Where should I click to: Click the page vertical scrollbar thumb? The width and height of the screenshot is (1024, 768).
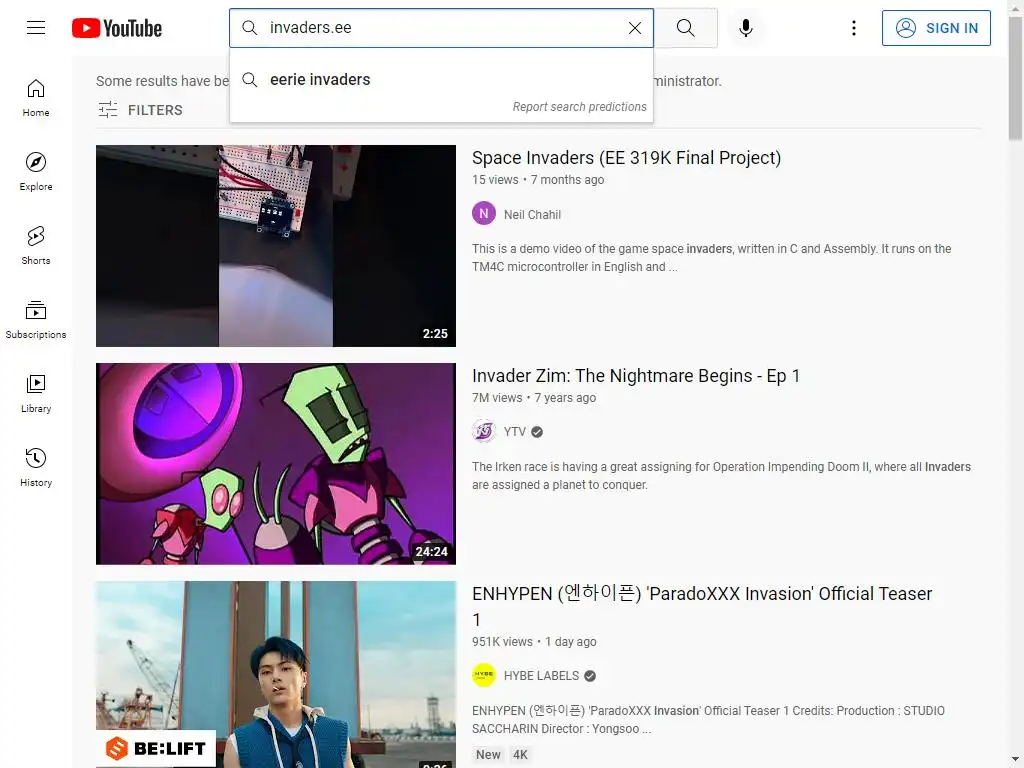pos(1016,77)
